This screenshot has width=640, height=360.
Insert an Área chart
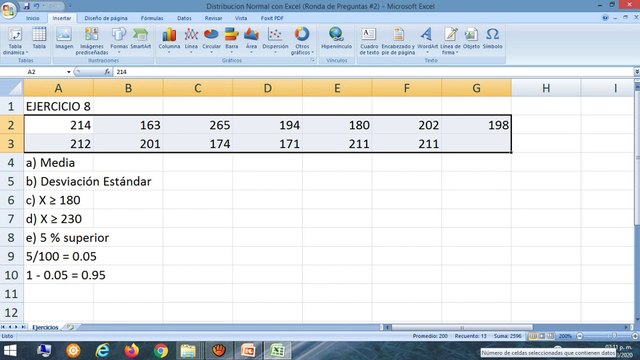(251, 40)
